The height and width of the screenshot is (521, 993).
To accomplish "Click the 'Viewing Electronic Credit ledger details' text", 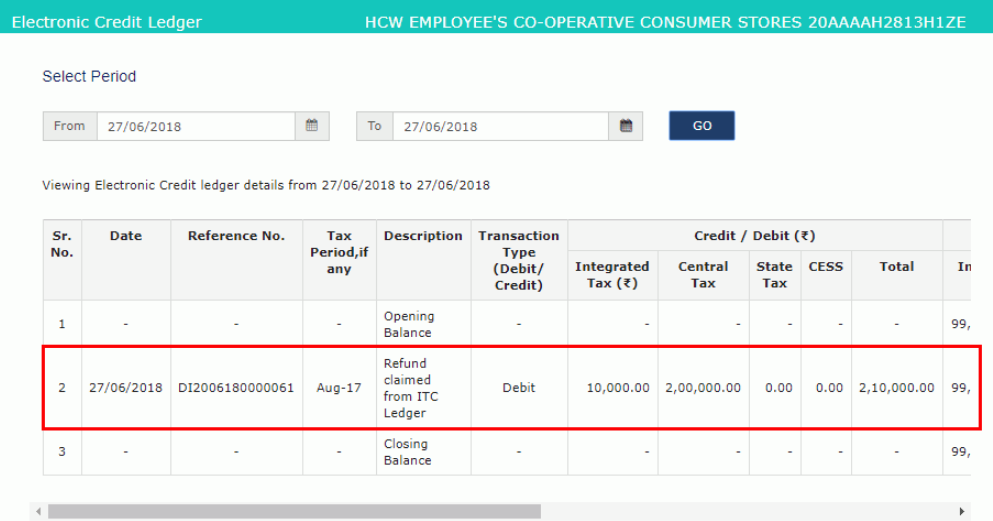I will click(x=266, y=185).
